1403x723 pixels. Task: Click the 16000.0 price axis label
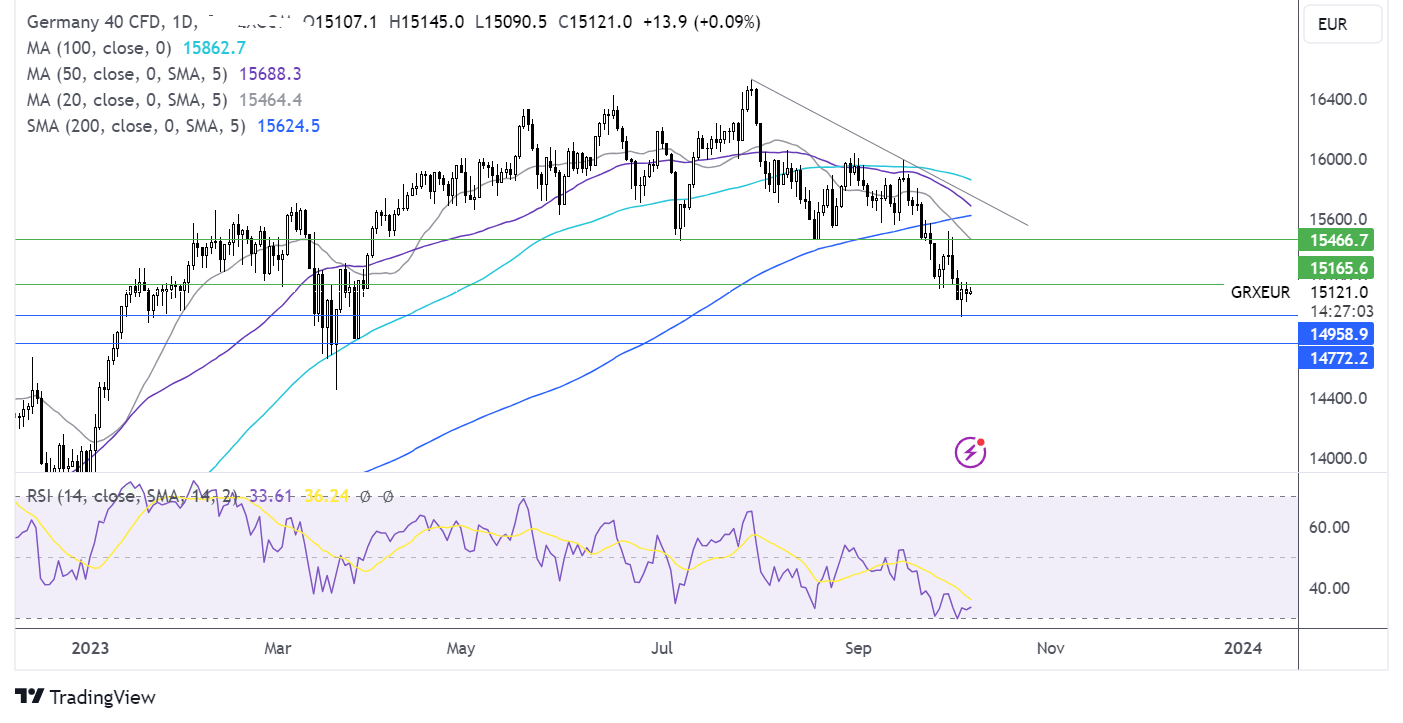coord(1339,160)
